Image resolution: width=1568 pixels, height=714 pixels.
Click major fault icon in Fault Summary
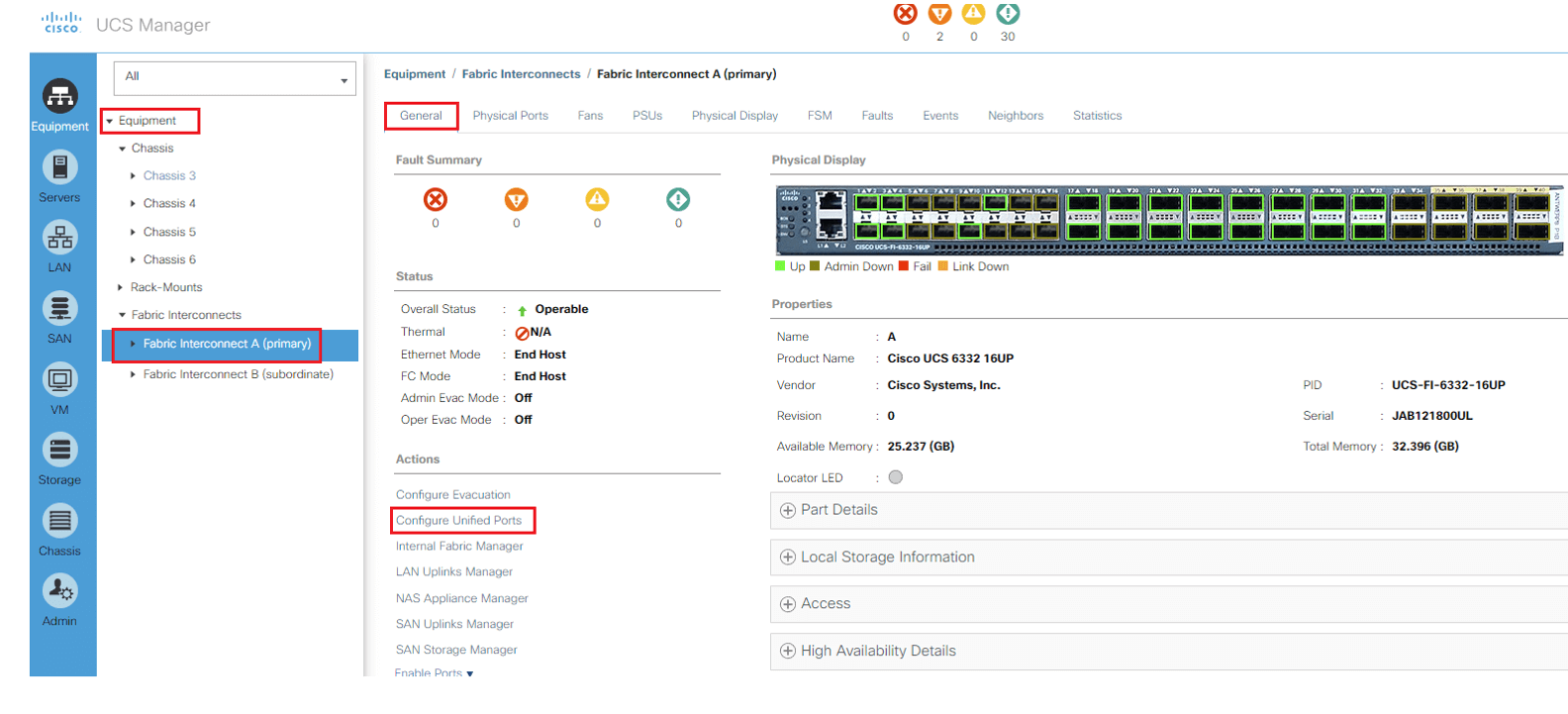pyautogui.click(x=517, y=200)
